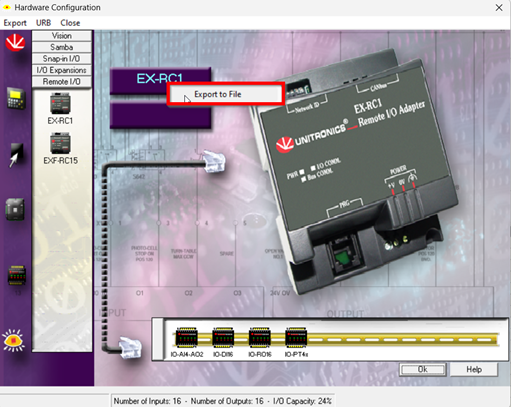Click the dark snap-in module sidebar icon

click(x=15, y=209)
